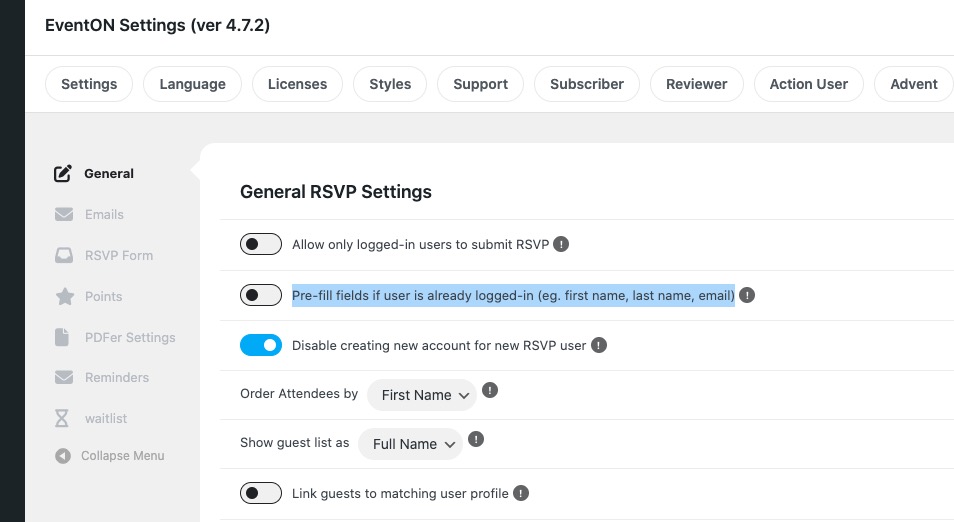Click the Subscriber tab button

(587, 84)
